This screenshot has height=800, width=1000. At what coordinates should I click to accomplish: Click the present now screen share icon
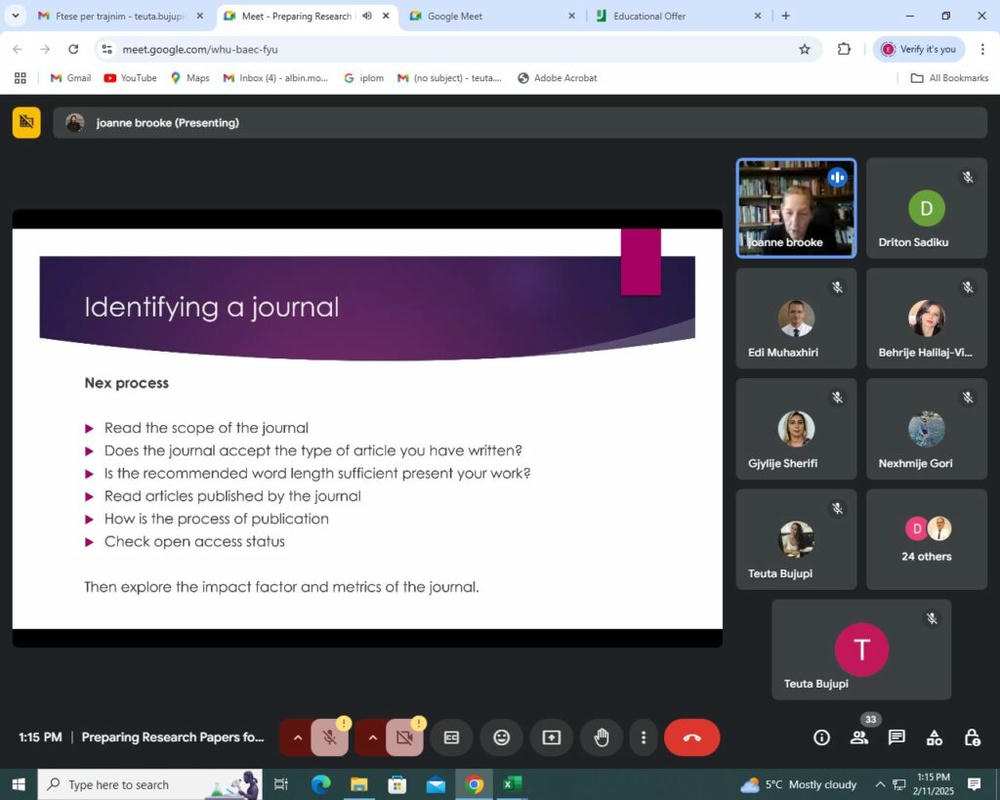pos(551,738)
